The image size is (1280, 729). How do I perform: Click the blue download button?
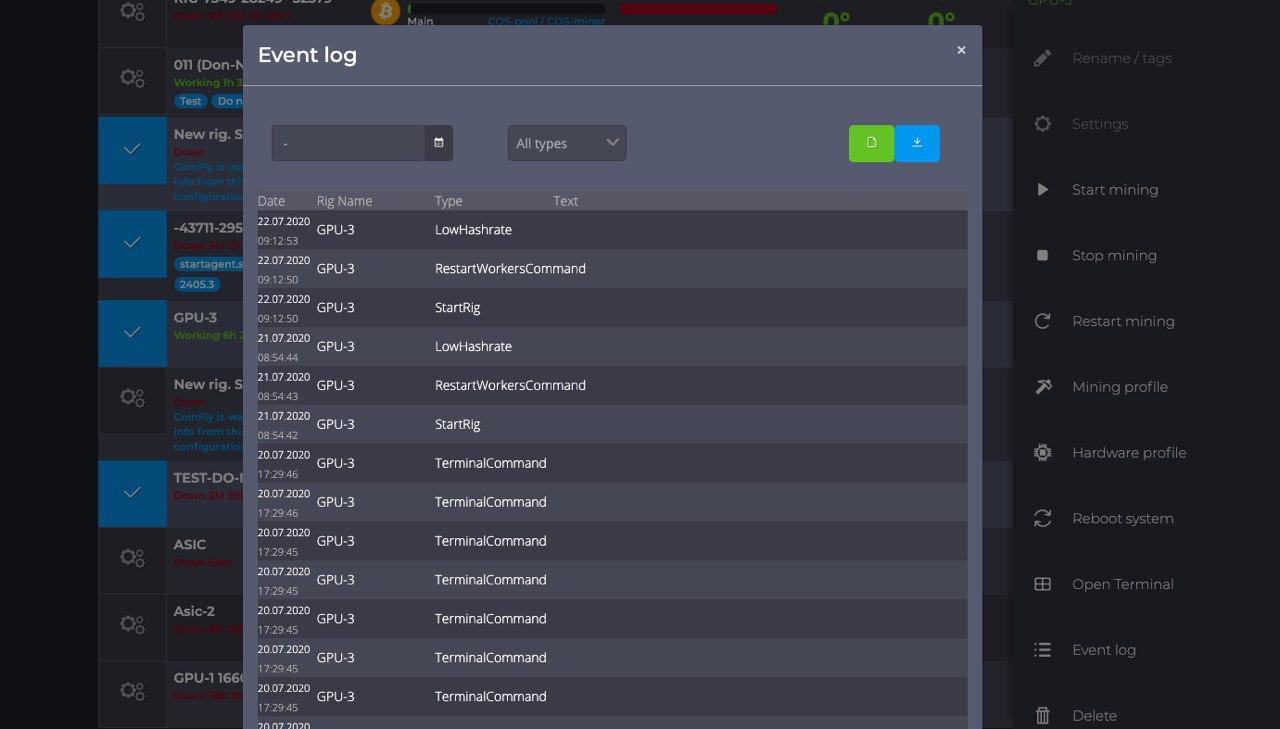pyautogui.click(x=917, y=143)
